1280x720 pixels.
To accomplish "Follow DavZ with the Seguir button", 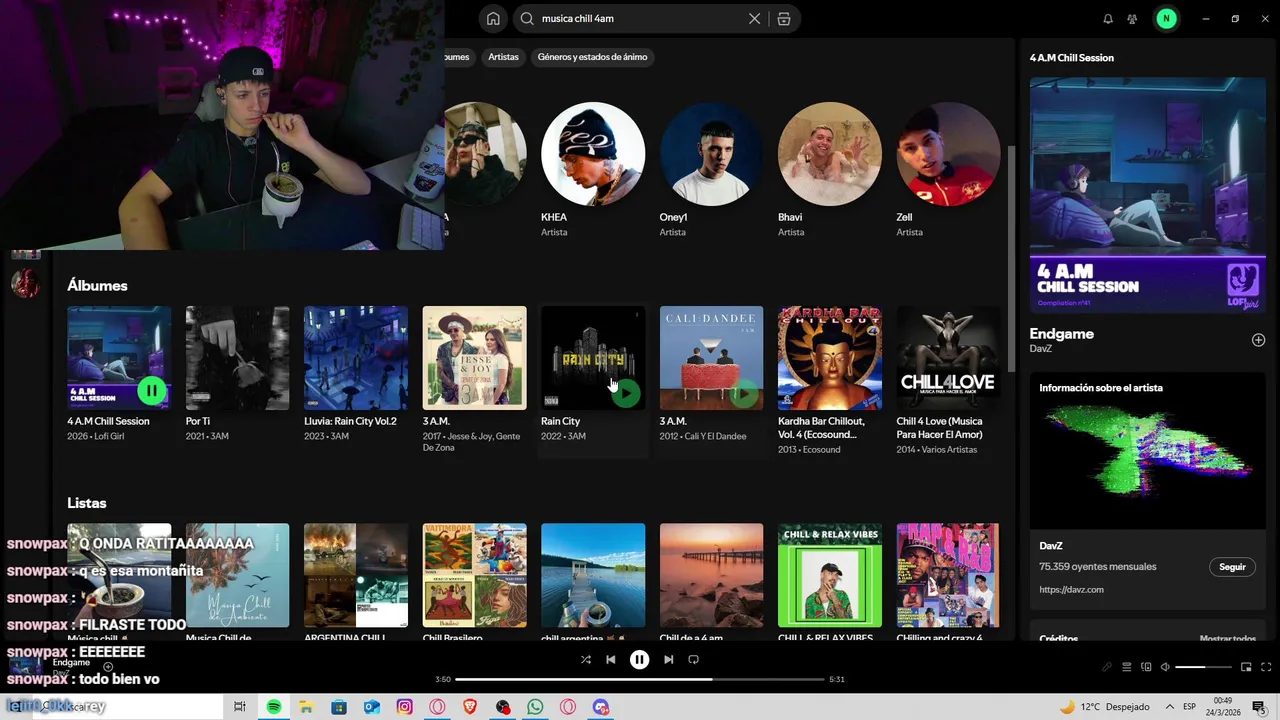I will [x=1232, y=567].
